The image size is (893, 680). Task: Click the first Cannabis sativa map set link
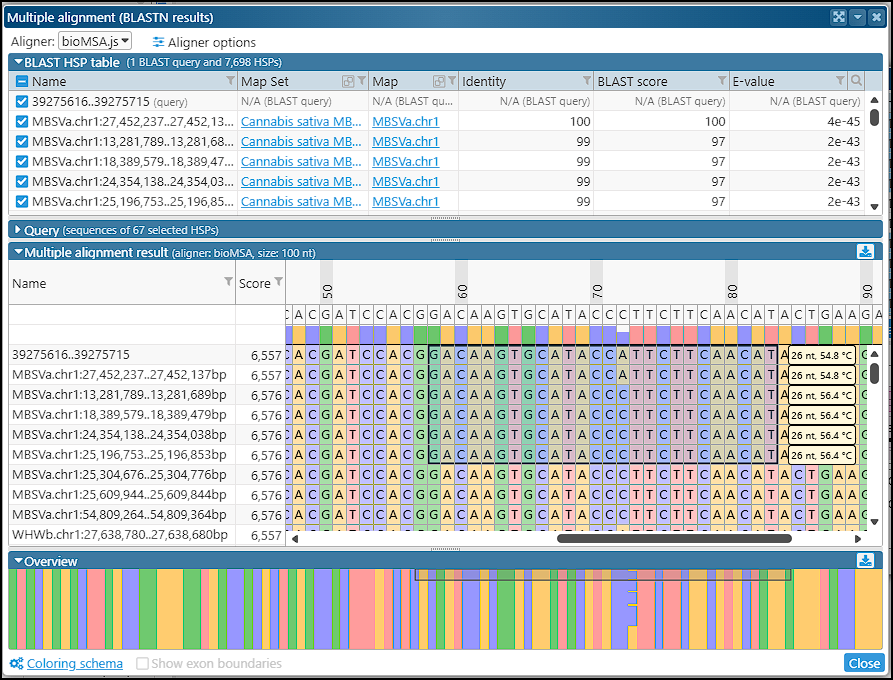301,122
